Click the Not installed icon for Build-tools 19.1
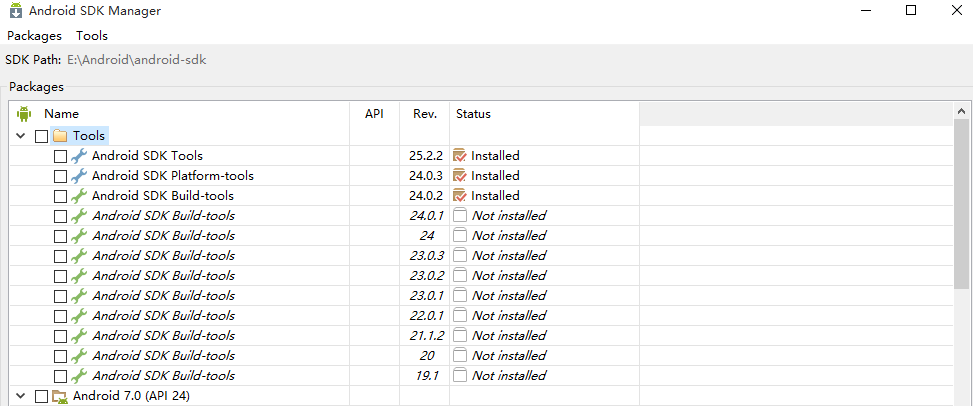The width and height of the screenshot is (973, 406). (459, 375)
